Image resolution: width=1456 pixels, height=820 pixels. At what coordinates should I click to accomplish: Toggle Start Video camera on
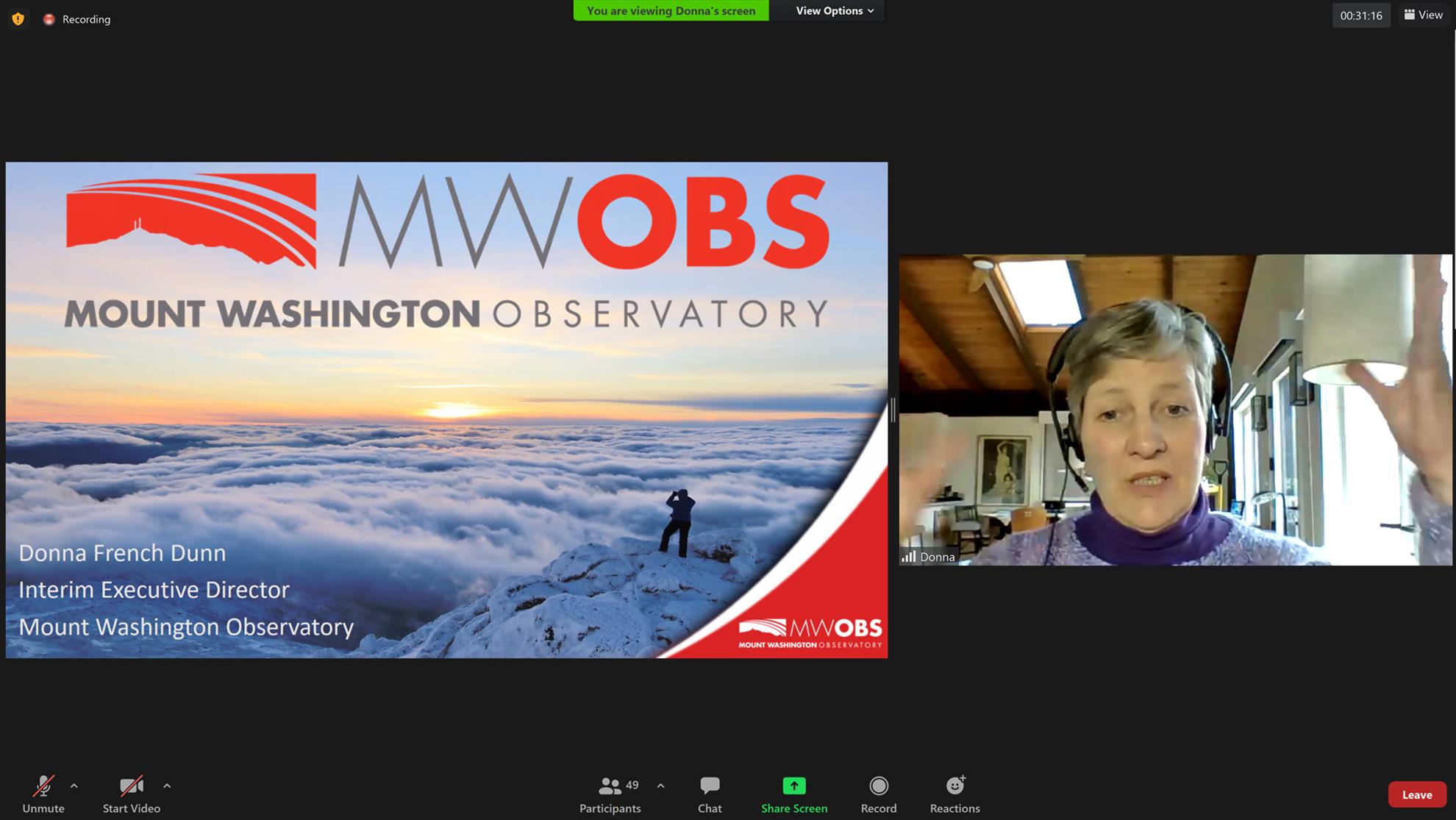pos(131,786)
